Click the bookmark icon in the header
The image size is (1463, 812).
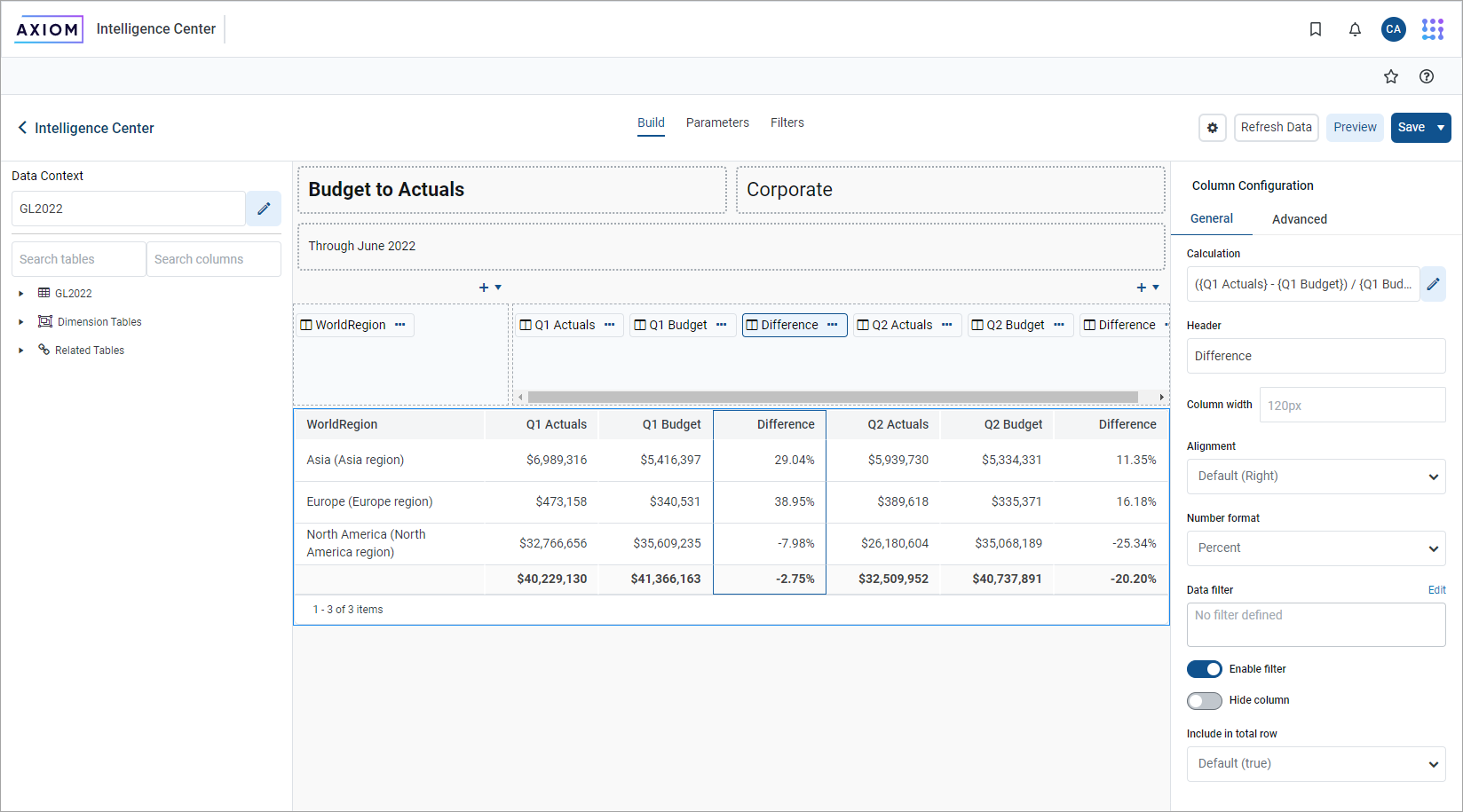click(1316, 29)
